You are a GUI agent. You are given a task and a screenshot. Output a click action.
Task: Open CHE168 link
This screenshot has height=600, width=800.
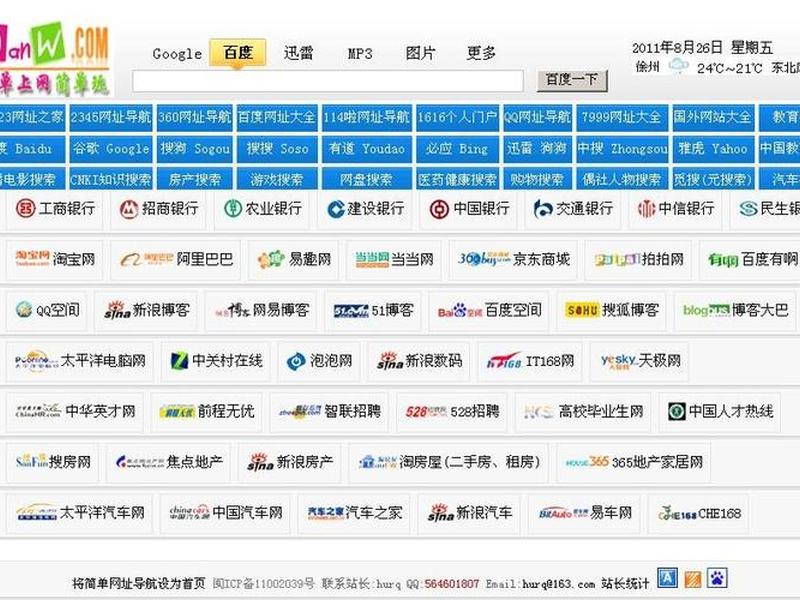pos(698,513)
